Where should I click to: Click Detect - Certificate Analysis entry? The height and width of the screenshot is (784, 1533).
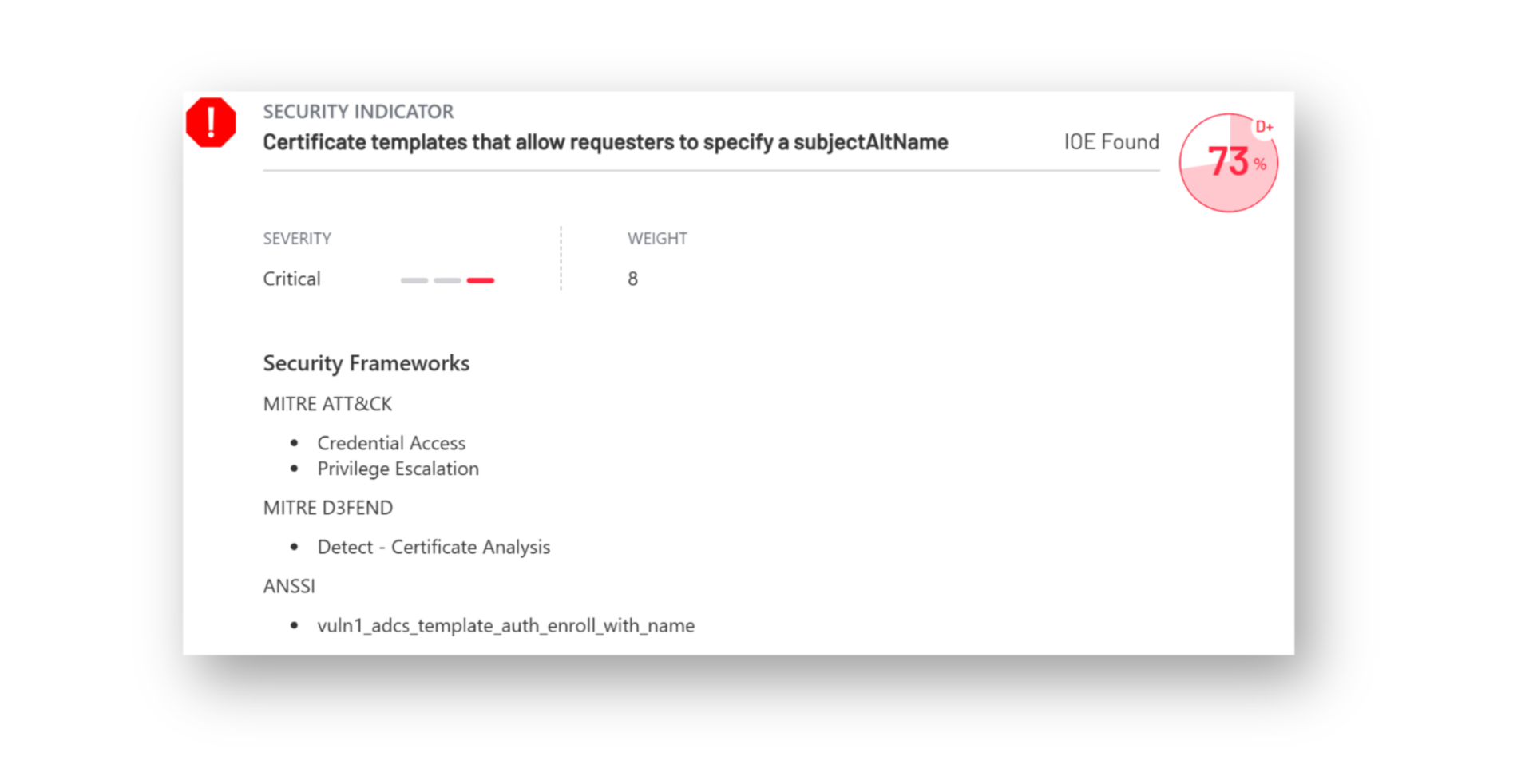point(434,547)
